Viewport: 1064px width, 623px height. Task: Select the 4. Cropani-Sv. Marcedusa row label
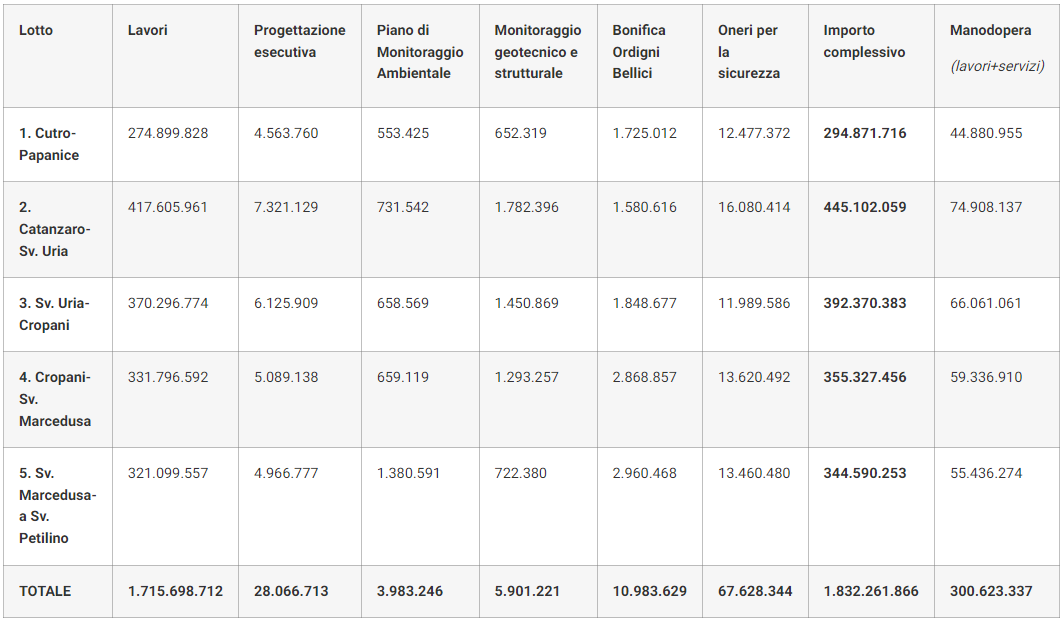click(x=55, y=399)
